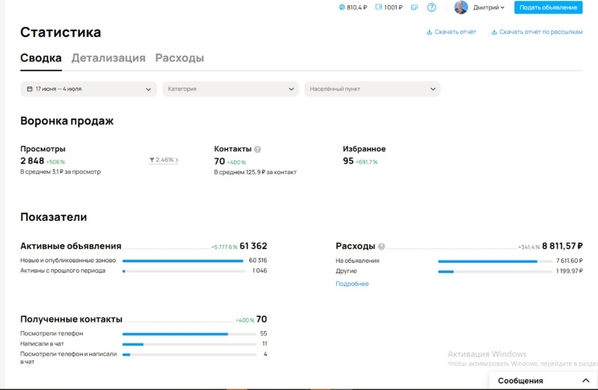The height and width of the screenshot is (390, 598).
Task: Click the info icon next to Контакты
Action: [257, 149]
